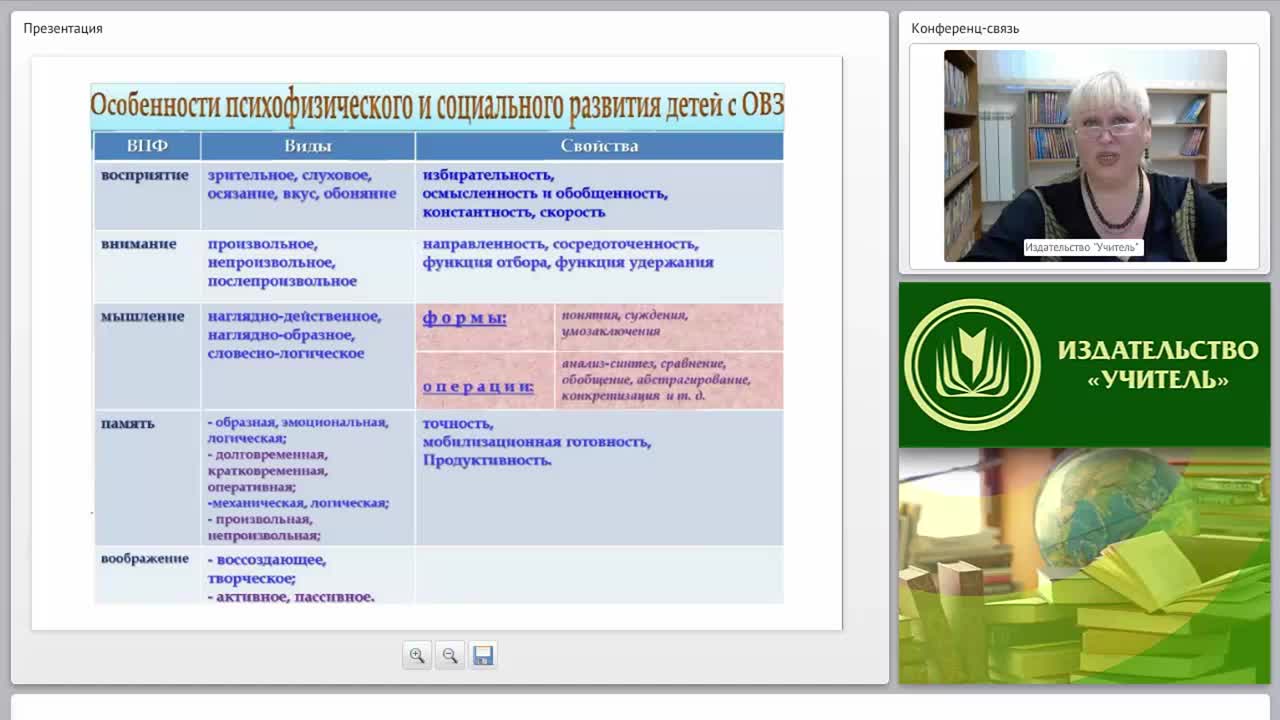Click the 'ВПФ' table header
The height and width of the screenshot is (720, 1280).
(147, 146)
